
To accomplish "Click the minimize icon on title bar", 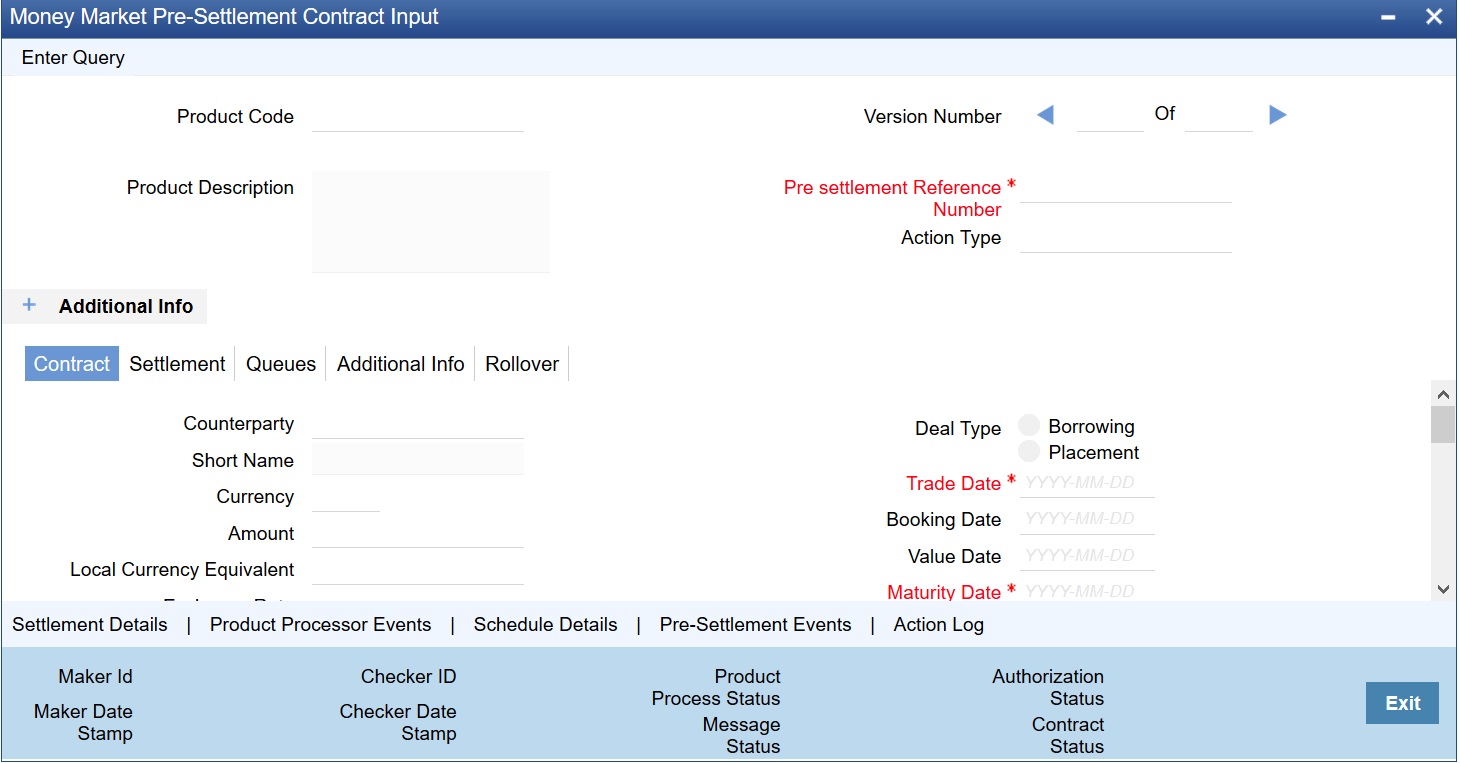I will pos(1387,16).
